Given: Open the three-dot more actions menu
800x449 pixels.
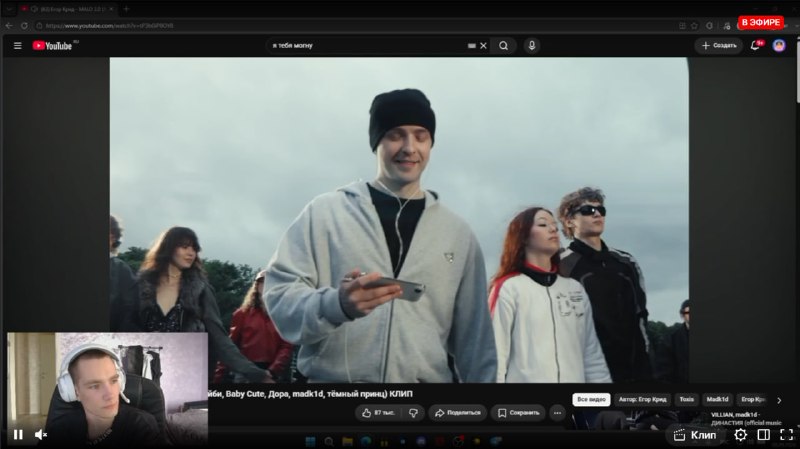Looking at the screenshot, I should click(557, 413).
